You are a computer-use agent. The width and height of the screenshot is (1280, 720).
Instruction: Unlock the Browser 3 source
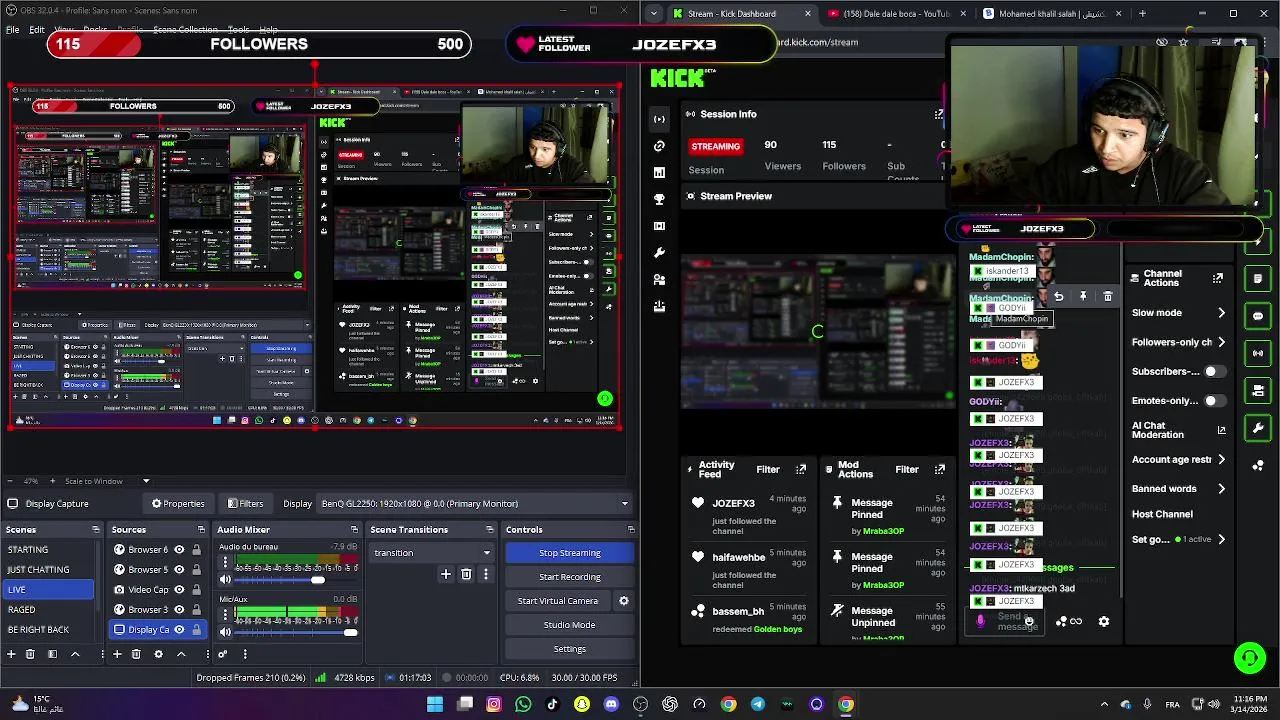click(196, 609)
